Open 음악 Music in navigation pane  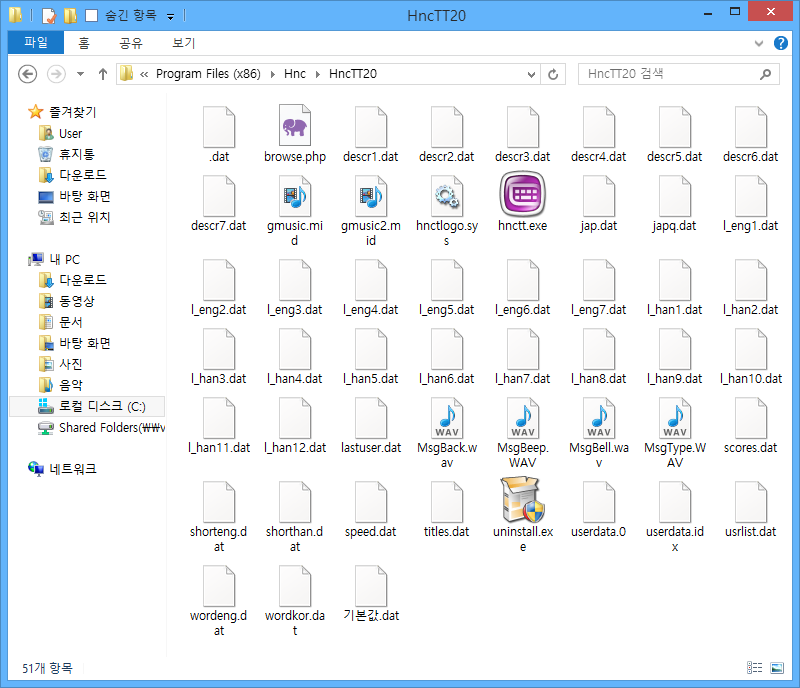click(x=71, y=385)
